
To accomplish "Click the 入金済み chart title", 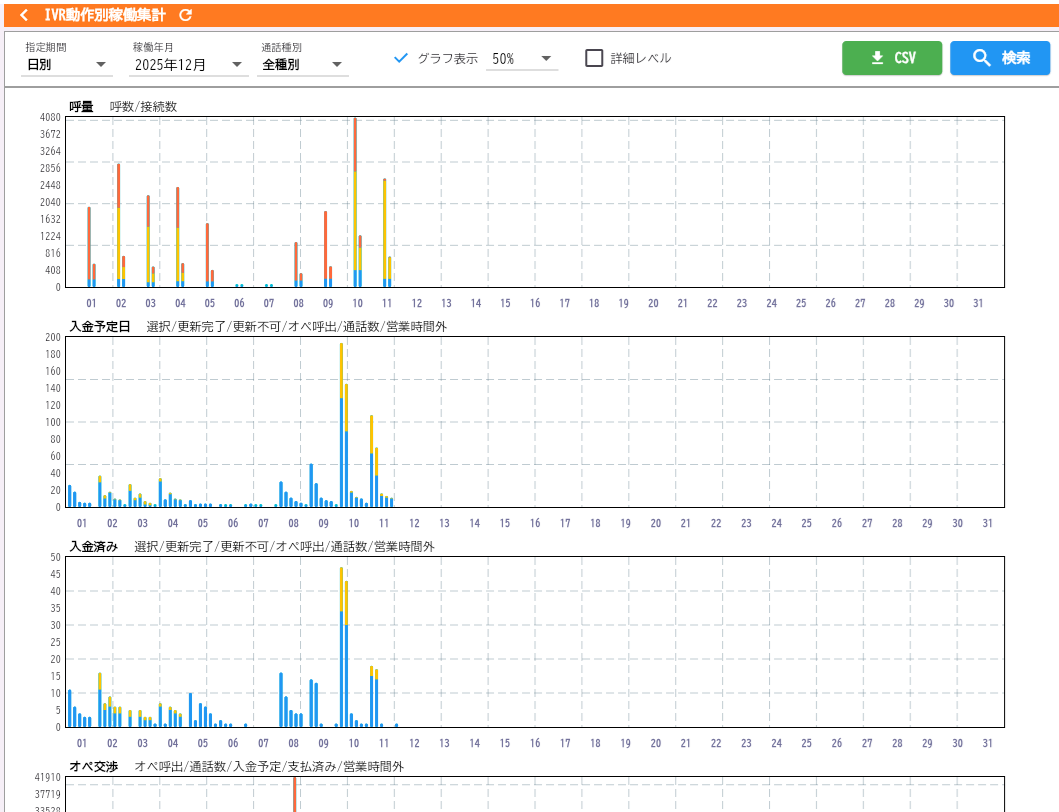I will [x=93, y=546].
